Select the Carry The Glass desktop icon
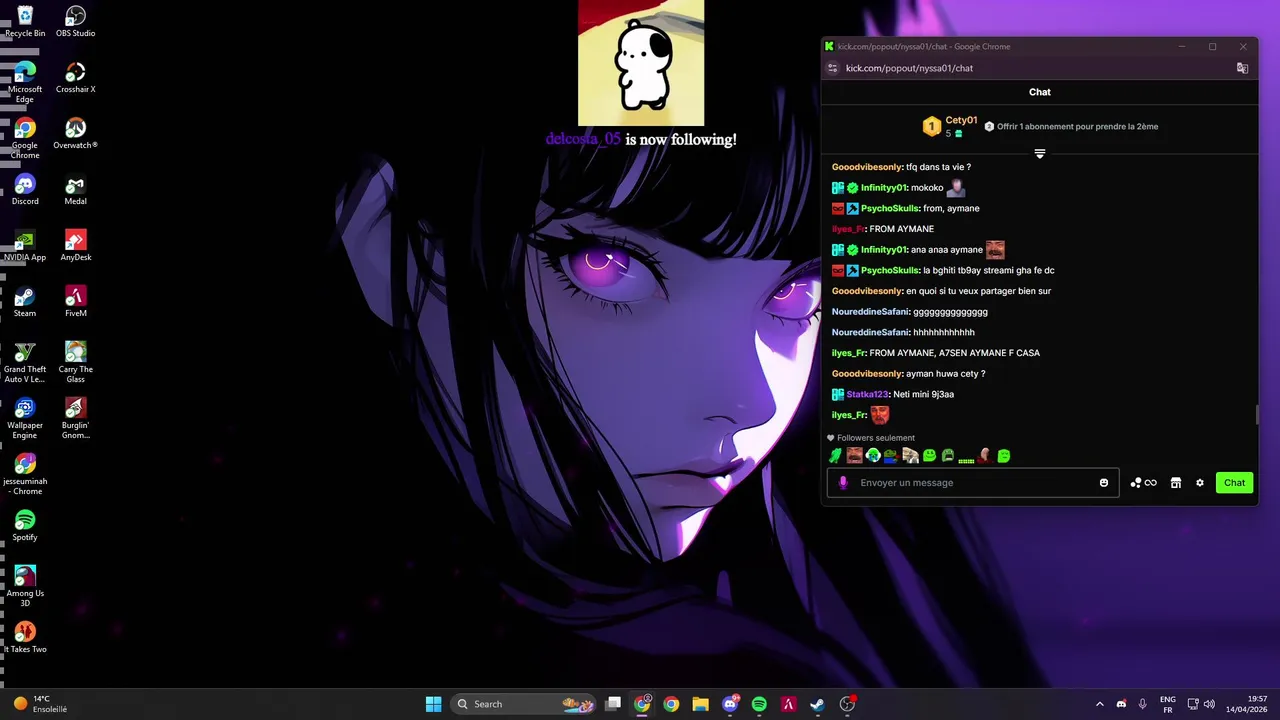Screen dimensions: 1280x720 75,362
